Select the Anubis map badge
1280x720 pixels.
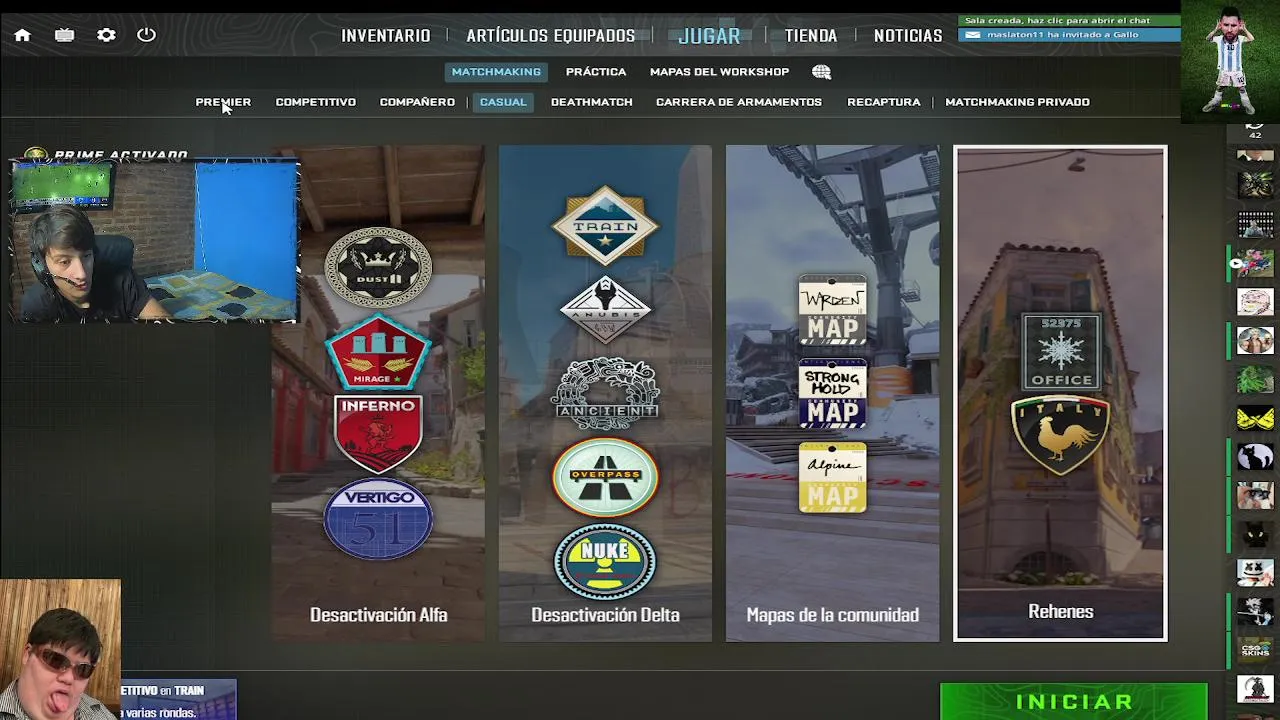605,309
